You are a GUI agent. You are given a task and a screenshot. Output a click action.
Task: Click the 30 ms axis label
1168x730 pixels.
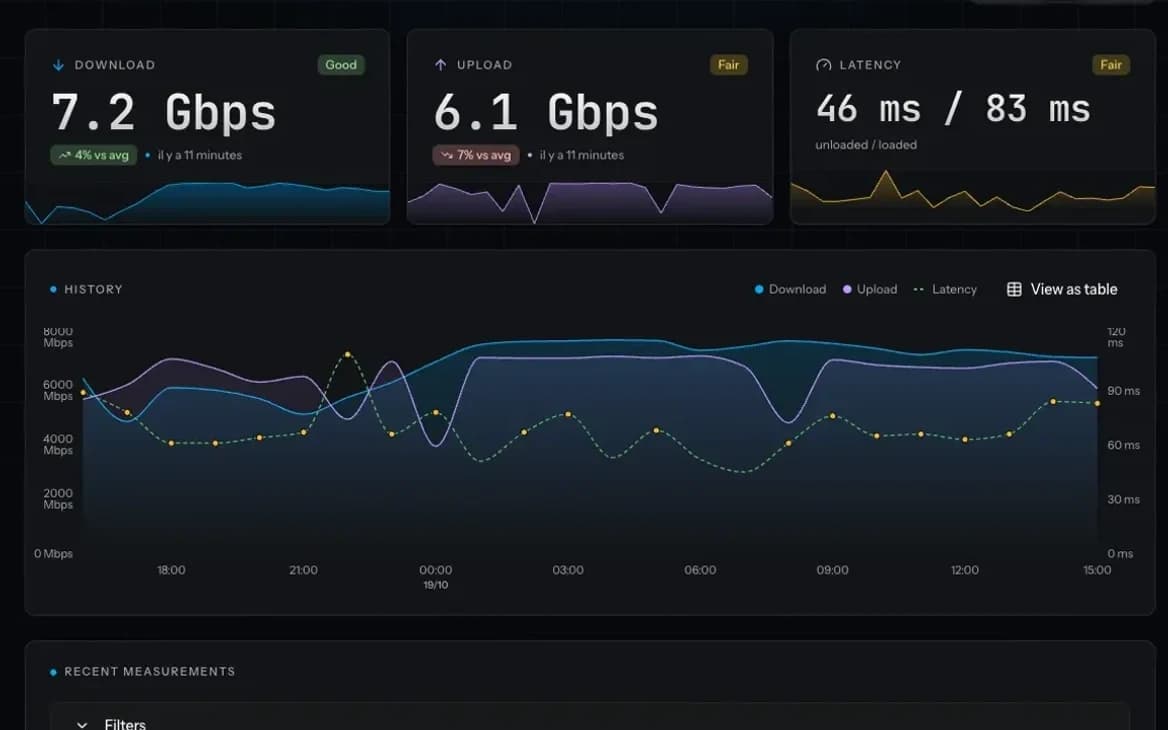pyautogui.click(x=1123, y=499)
